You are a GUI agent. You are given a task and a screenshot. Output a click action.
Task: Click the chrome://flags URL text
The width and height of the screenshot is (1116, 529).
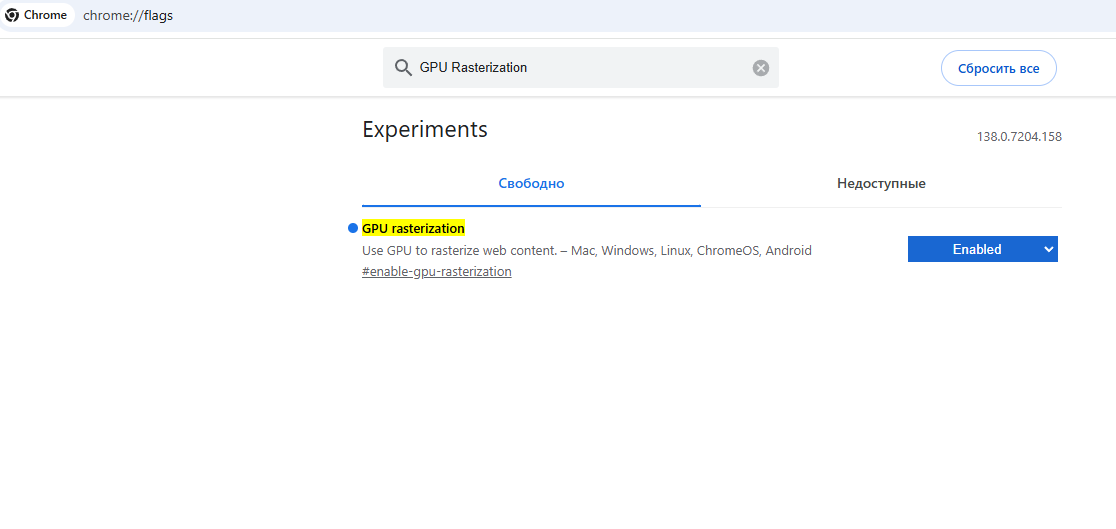[128, 16]
